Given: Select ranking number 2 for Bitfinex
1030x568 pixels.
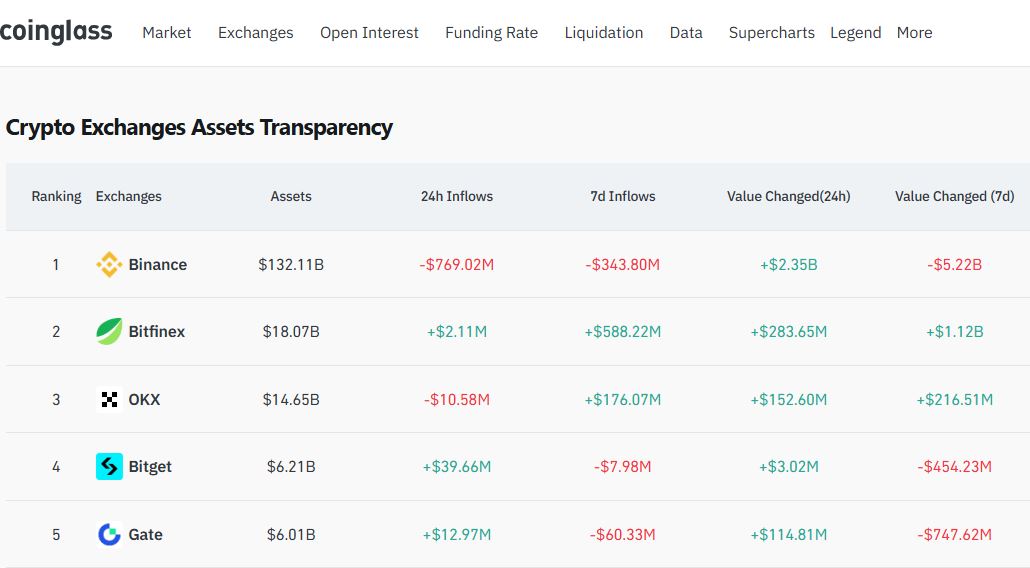Looking at the screenshot, I should coord(56,332).
